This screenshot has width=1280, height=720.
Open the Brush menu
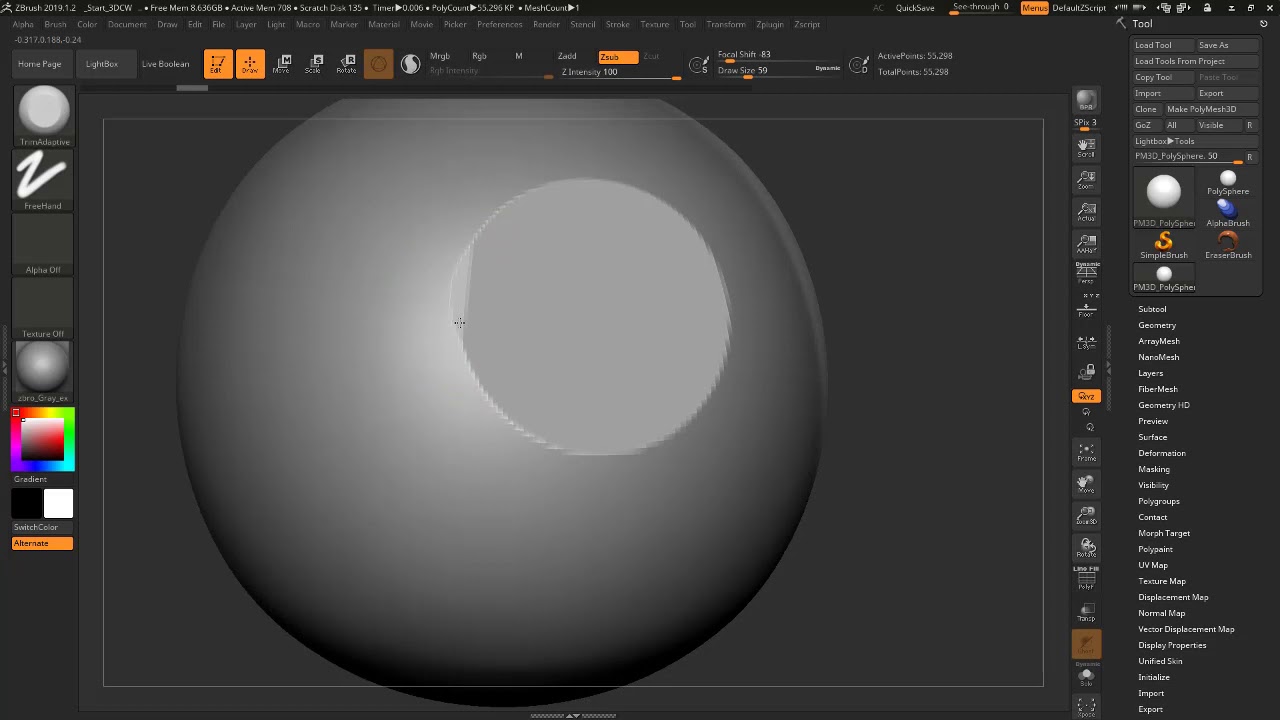coord(55,24)
